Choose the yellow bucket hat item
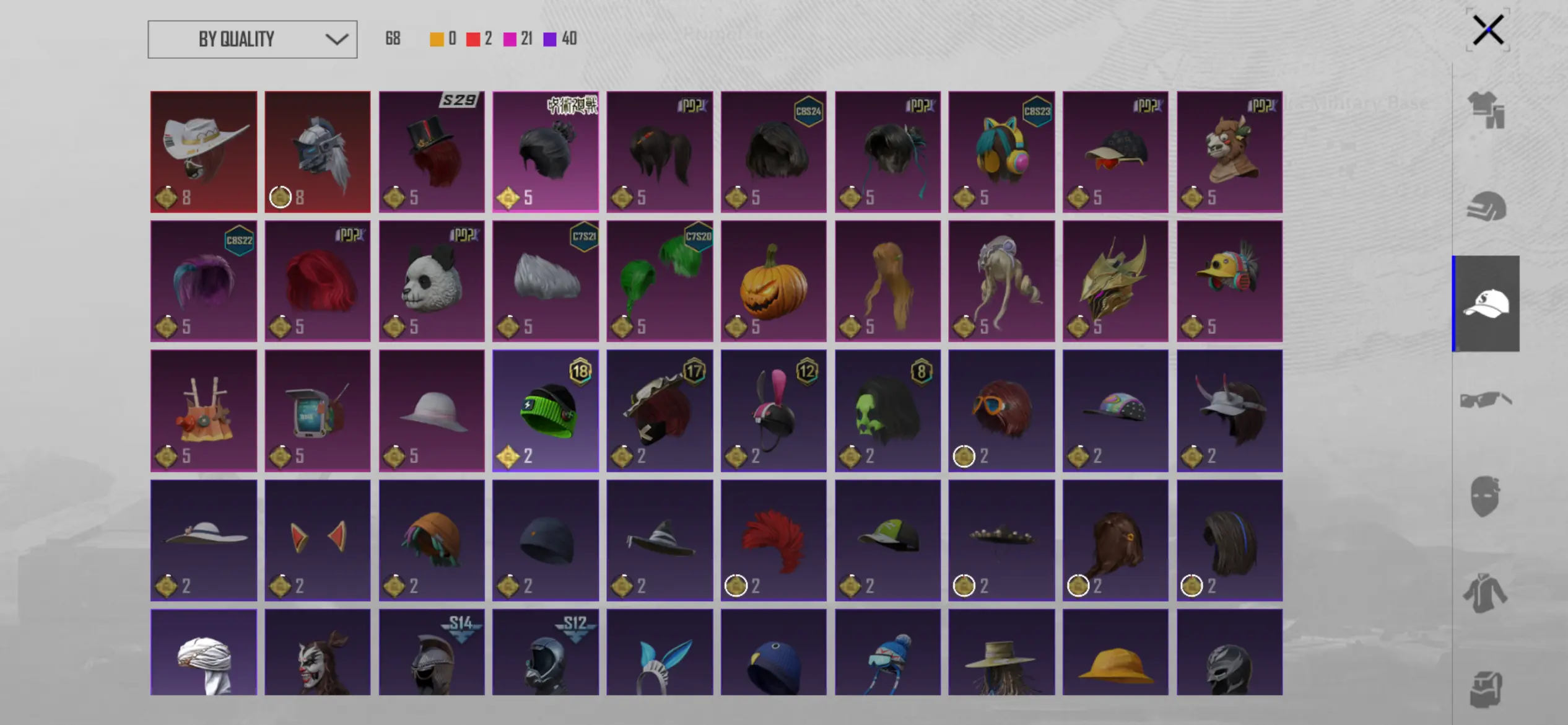This screenshot has width=1568, height=725. click(x=1115, y=652)
